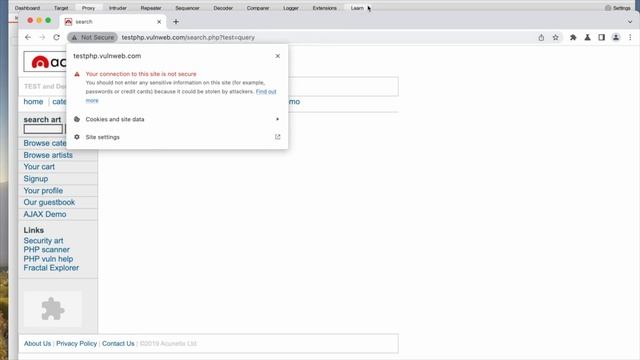This screenshot has width=640, height=360.
Task: Switch to Burp Repeater tab
Action: [151, 8]
